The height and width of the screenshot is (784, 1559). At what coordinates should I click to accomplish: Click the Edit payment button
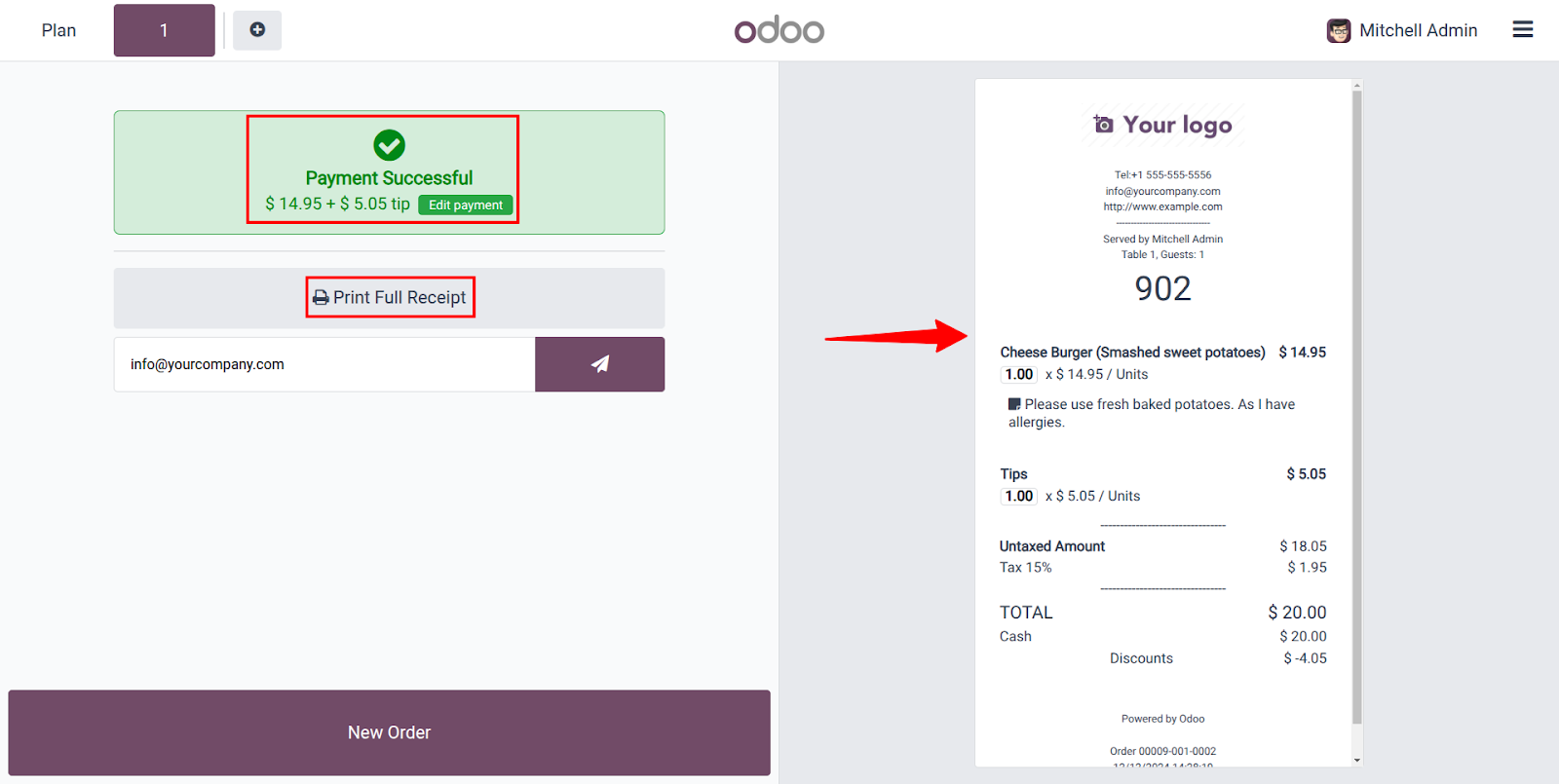click(466, 205)
